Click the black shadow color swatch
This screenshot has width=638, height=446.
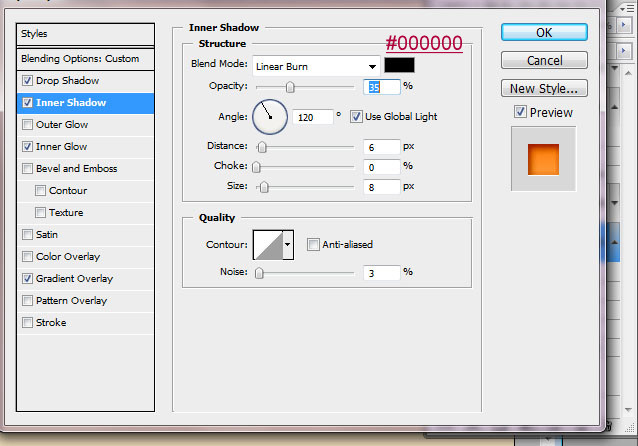pos(399,65)
